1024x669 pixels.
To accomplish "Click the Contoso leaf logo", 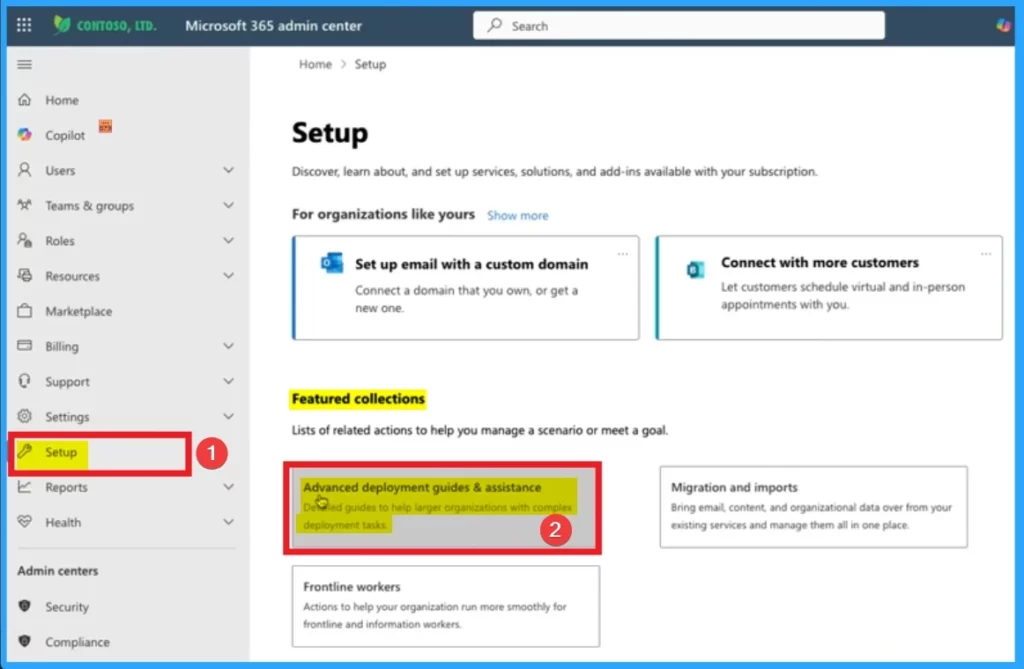I will pos(61,25).
